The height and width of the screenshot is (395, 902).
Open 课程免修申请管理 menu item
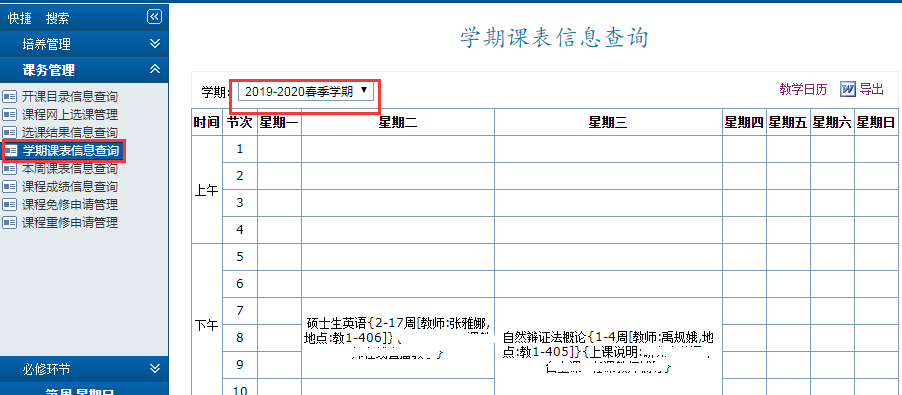pyautogui.click(x=70, y=205)
